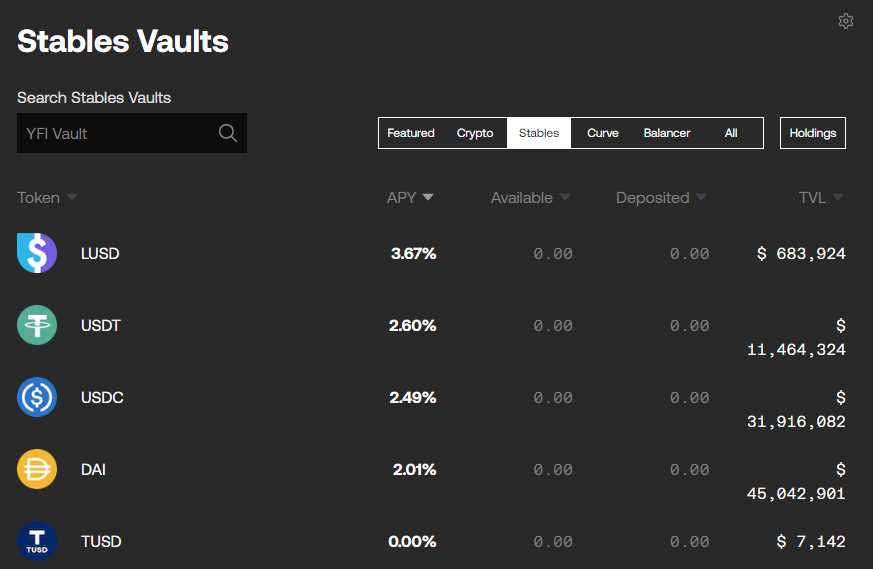
Task: Click the USDT Tether logo
Action: tap(37, 325)
